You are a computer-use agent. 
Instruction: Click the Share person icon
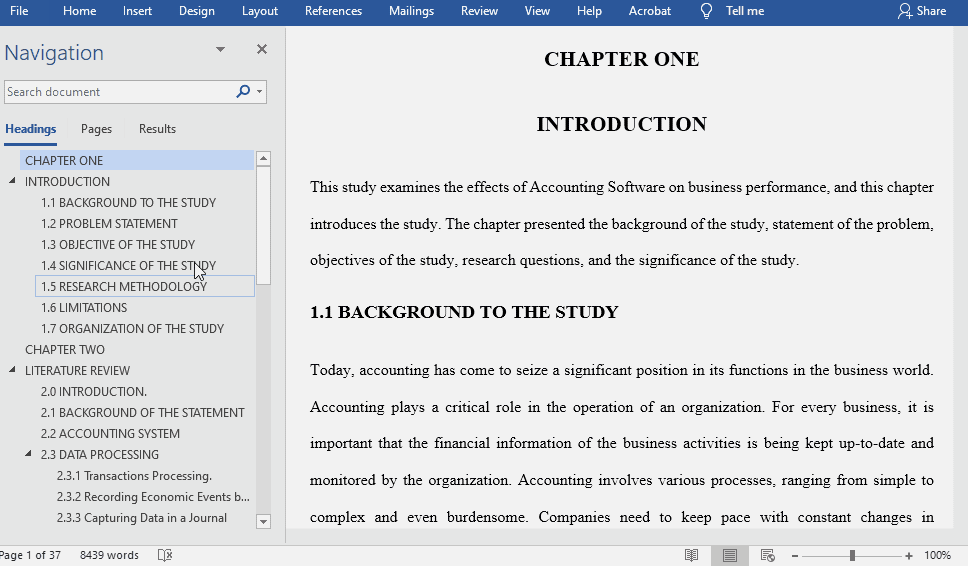[x=904, y=11]
